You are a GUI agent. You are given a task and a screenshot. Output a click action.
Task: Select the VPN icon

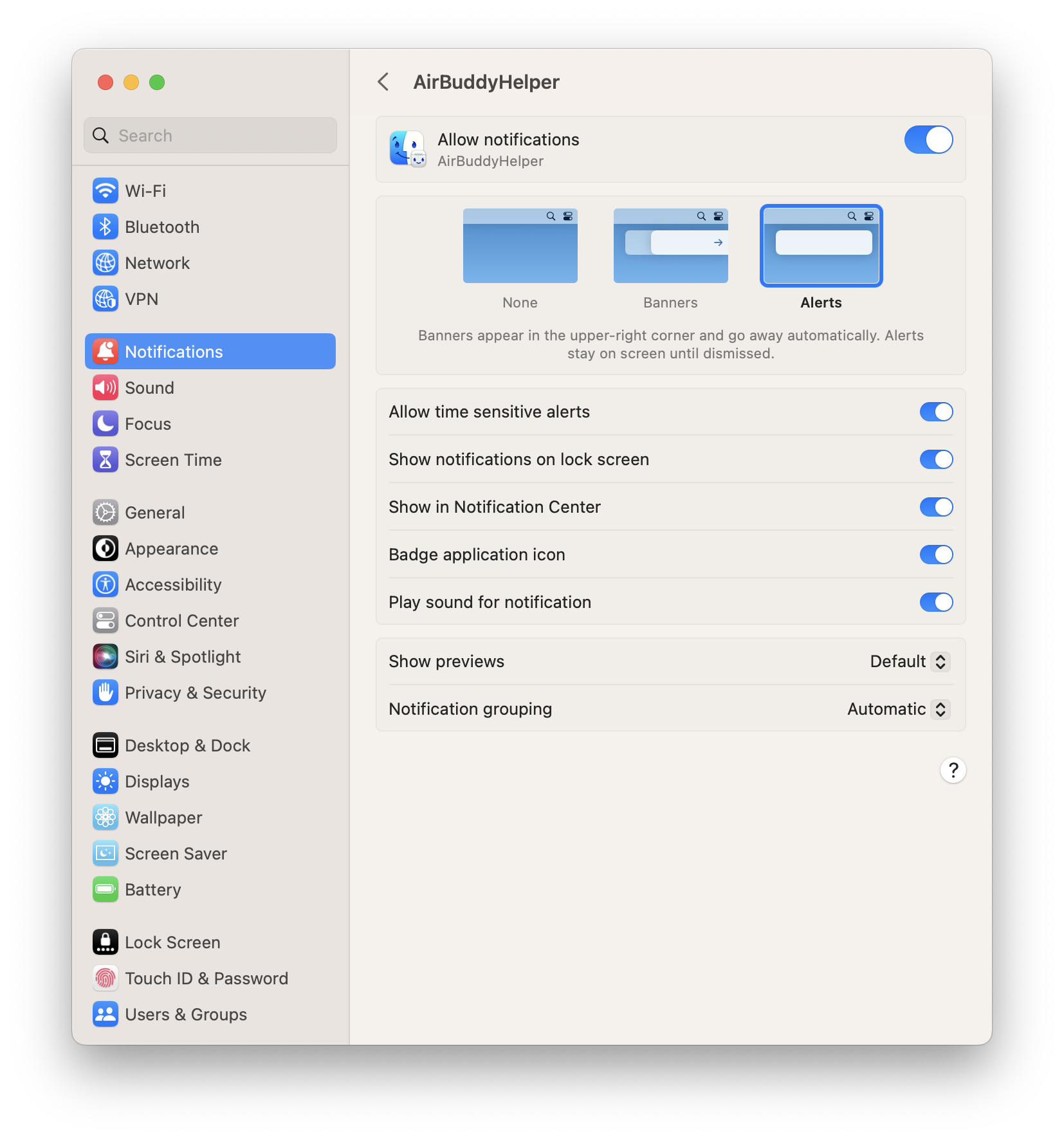[105, 299]
